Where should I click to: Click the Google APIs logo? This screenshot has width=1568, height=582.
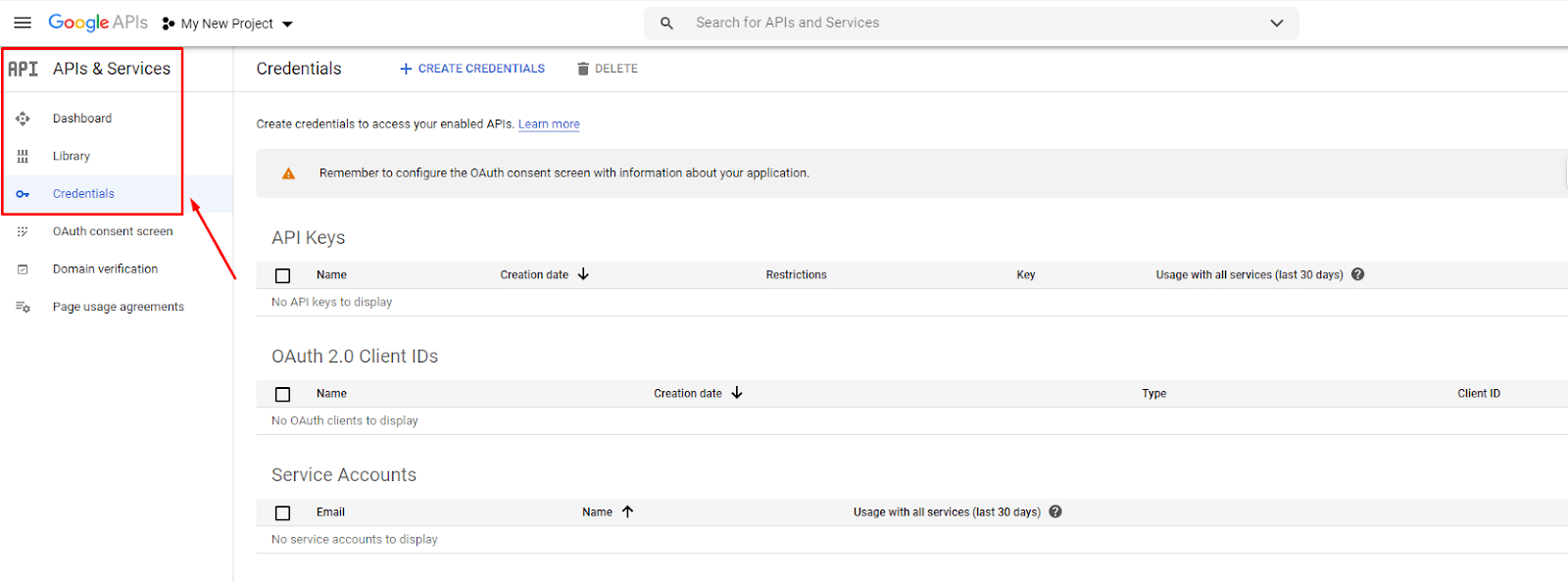98,23
